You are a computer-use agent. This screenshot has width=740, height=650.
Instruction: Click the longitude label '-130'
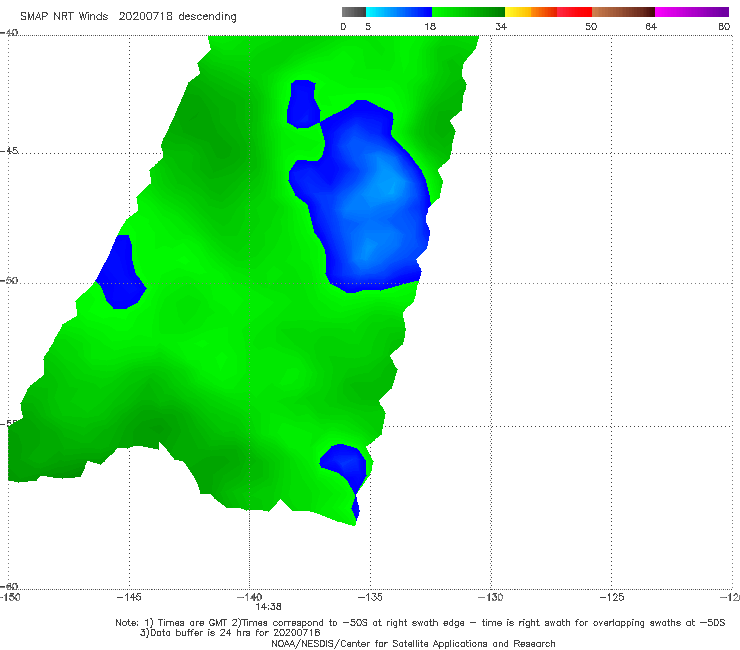pyautogui.click(x=490, y=597)
